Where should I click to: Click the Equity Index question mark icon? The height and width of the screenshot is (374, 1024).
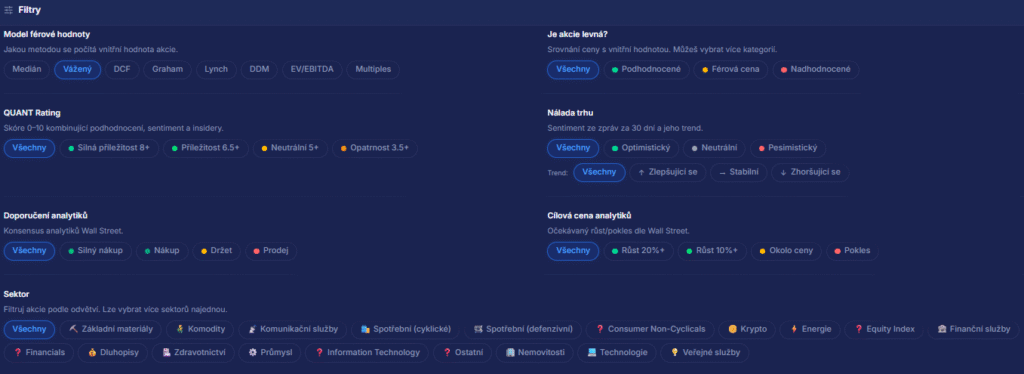pyautogui.click(x=858, y=330)
